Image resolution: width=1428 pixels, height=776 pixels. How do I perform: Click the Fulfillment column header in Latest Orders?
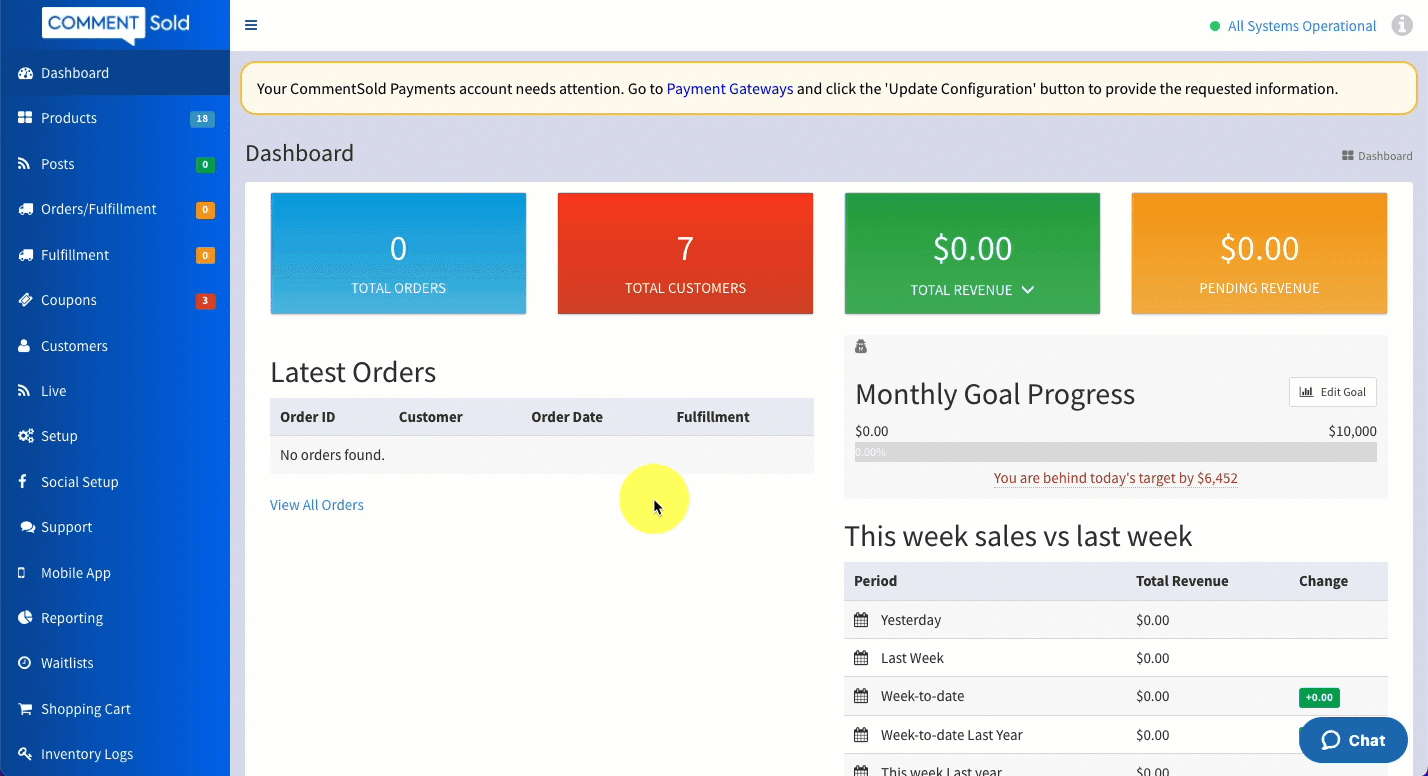pyautogui.click(x=713, y=417)
